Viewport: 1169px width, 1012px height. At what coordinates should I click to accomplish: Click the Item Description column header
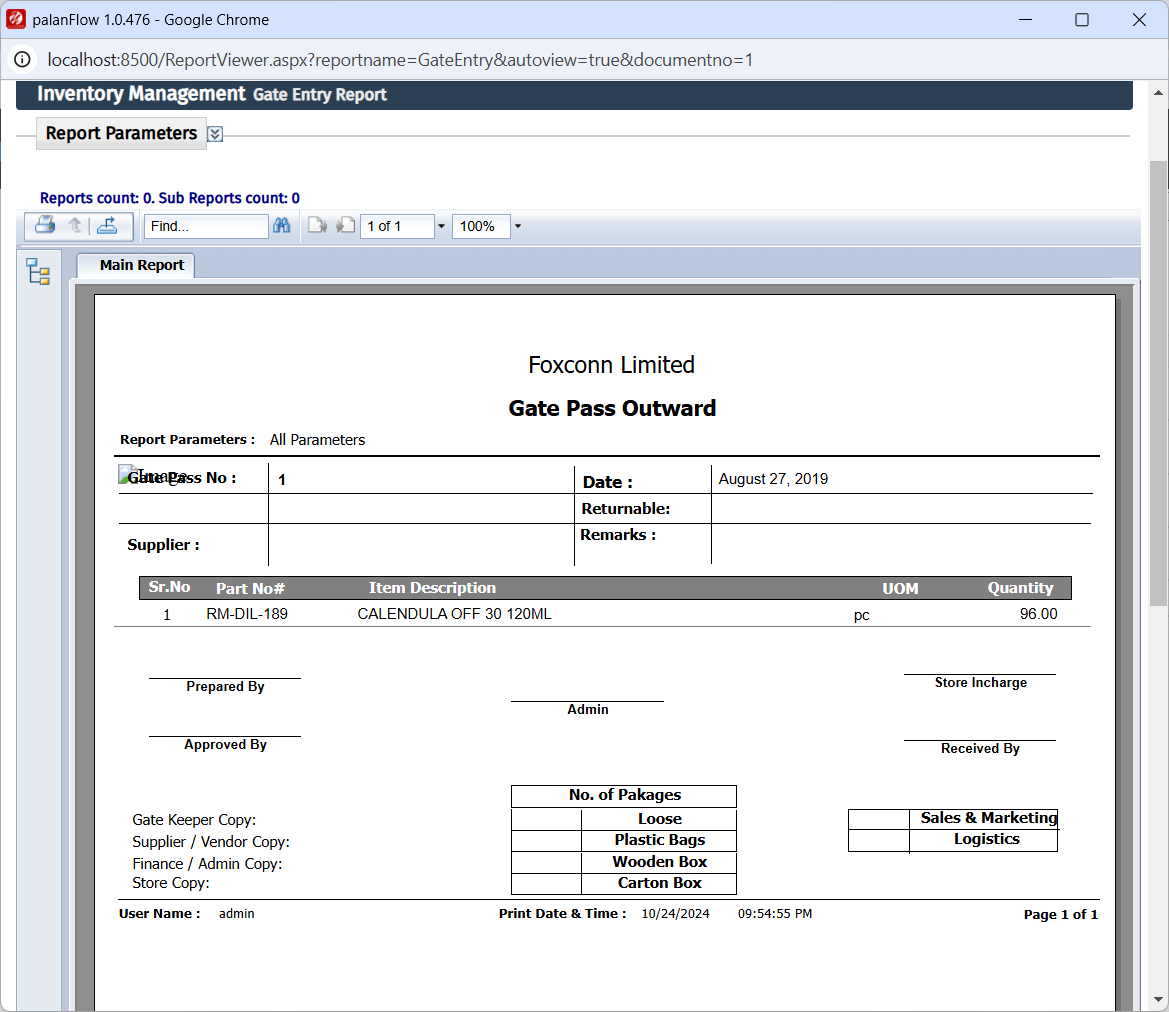[432, 588]
